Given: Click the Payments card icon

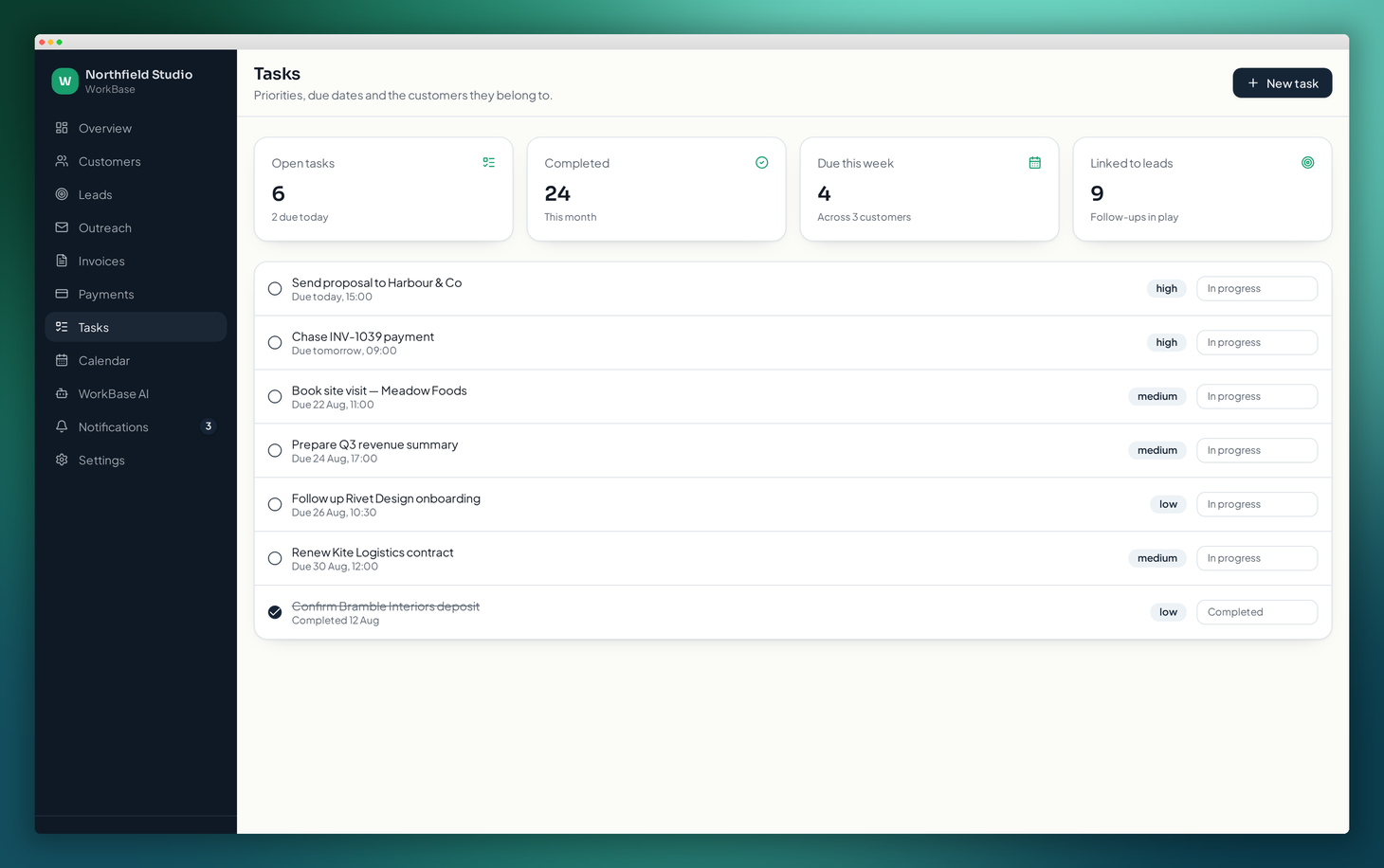Looking at the screenshot, I should pyautogui.click(x=62, y=294).
